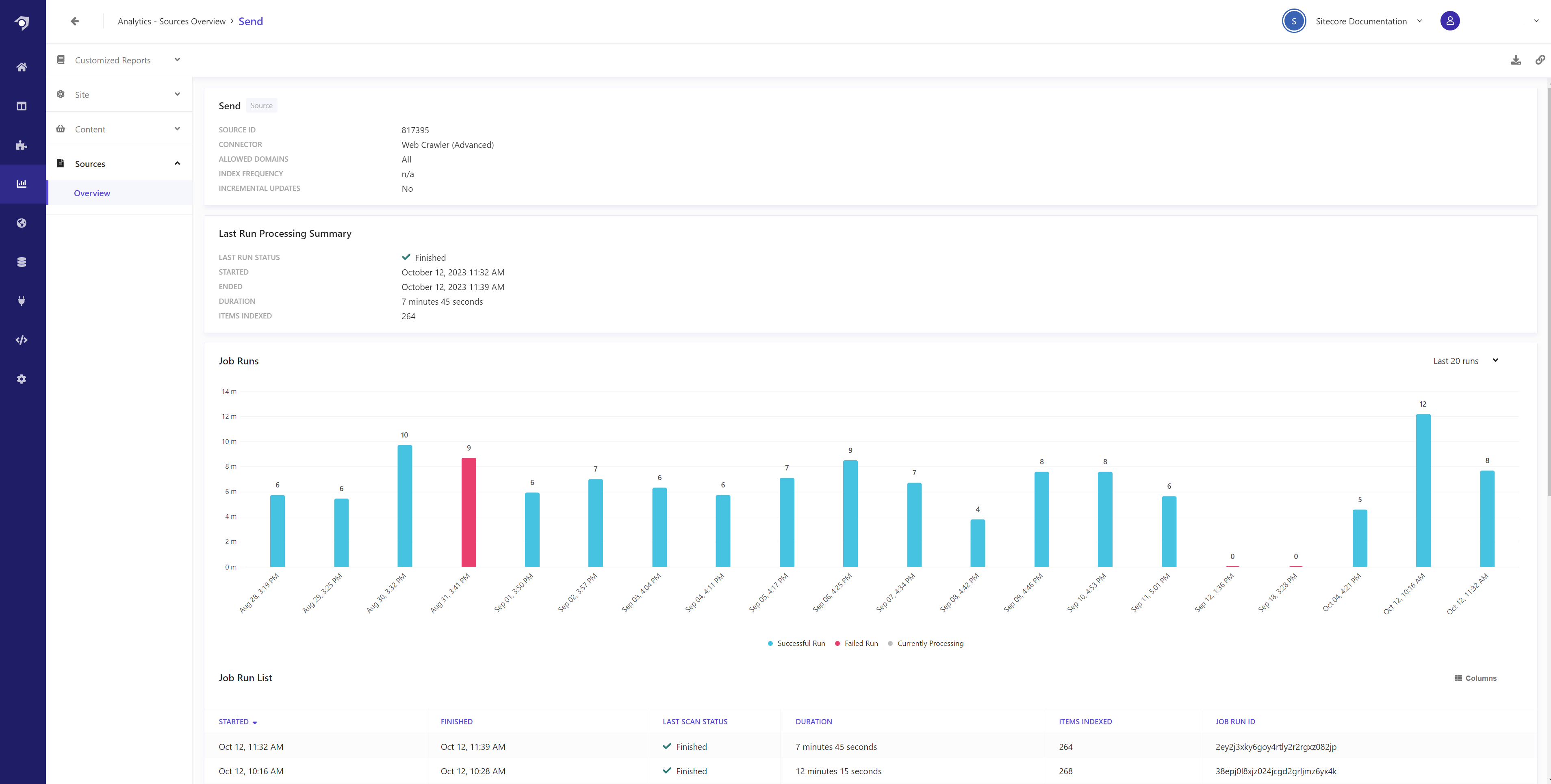Open the columns layout icon in sidebar
The image size is (1551, 784).
point(22,106)
